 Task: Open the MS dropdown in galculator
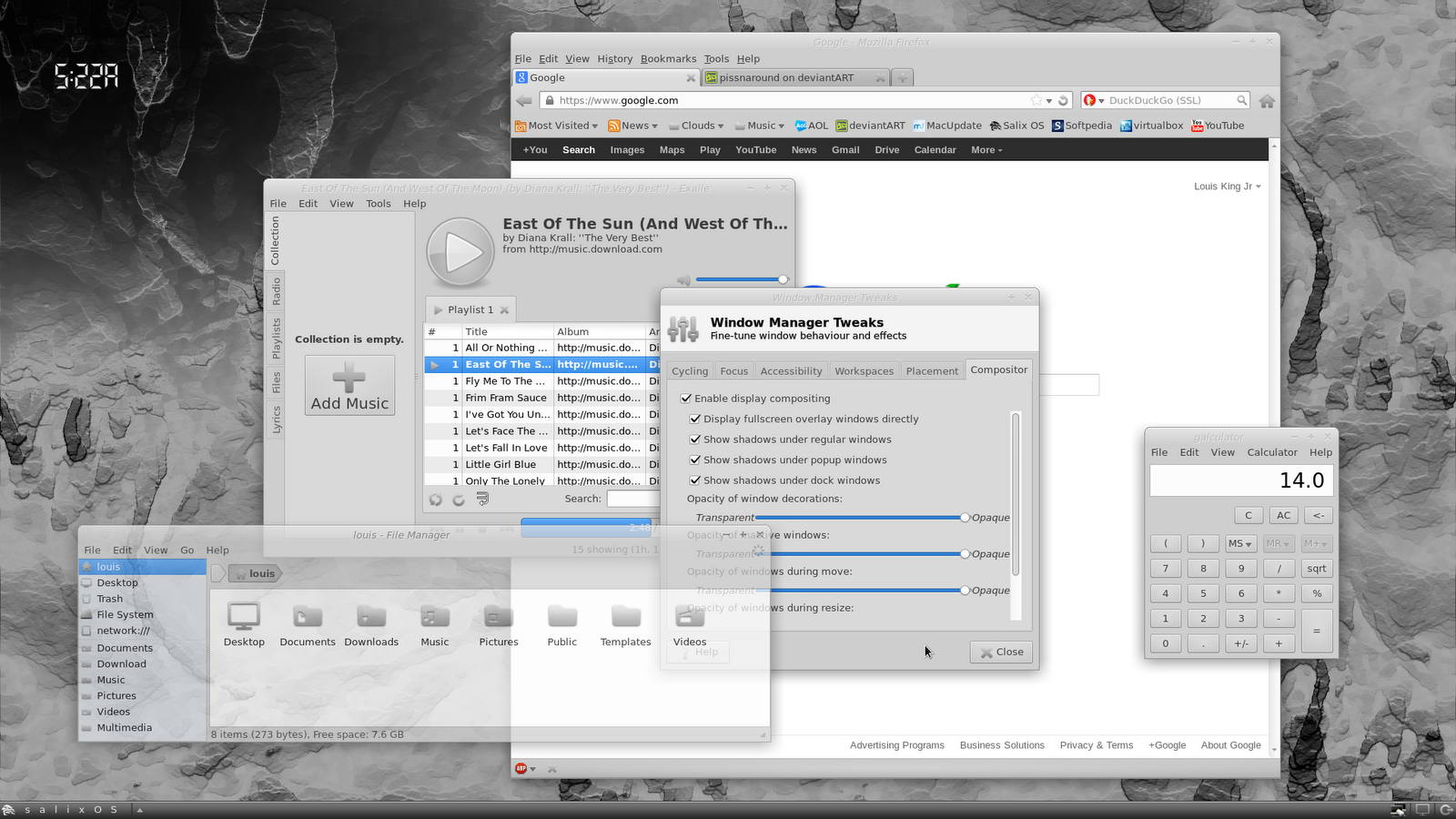tap(1239, 543)
